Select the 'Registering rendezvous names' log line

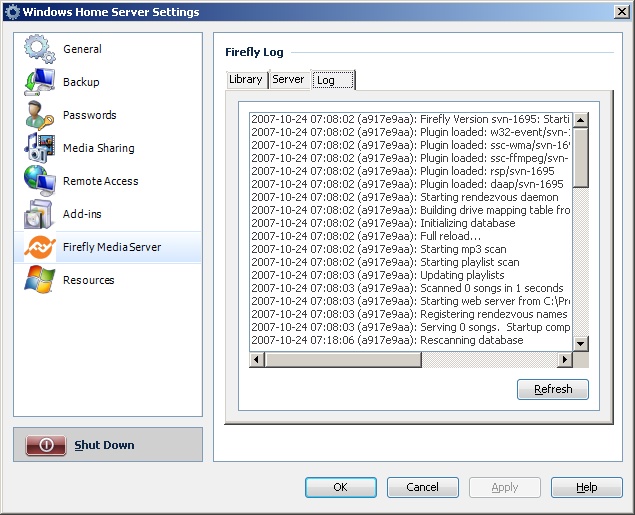pyautogui.click(x=410, y=314)
